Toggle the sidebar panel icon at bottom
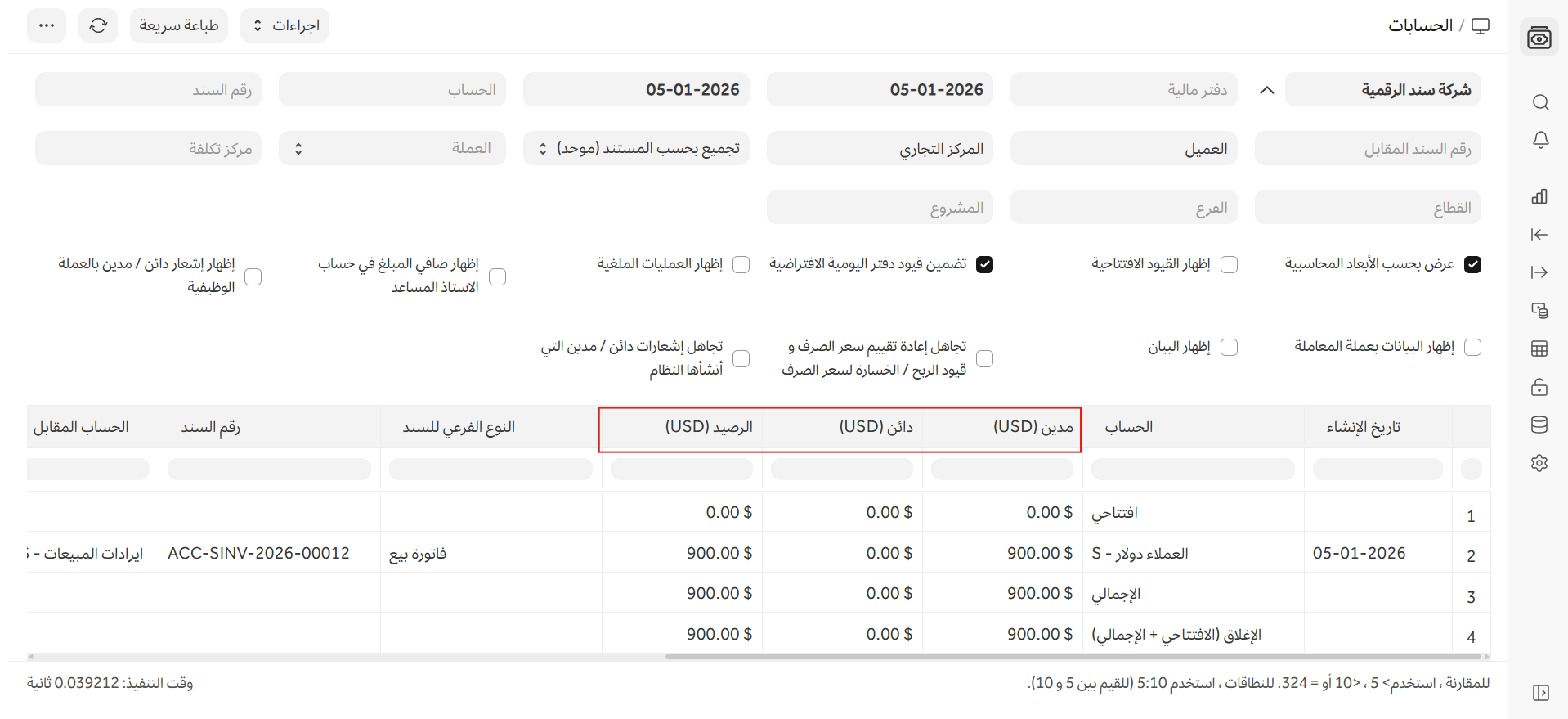The width and height of the screenshot is (1568, 719). [x=1539, y=693]
